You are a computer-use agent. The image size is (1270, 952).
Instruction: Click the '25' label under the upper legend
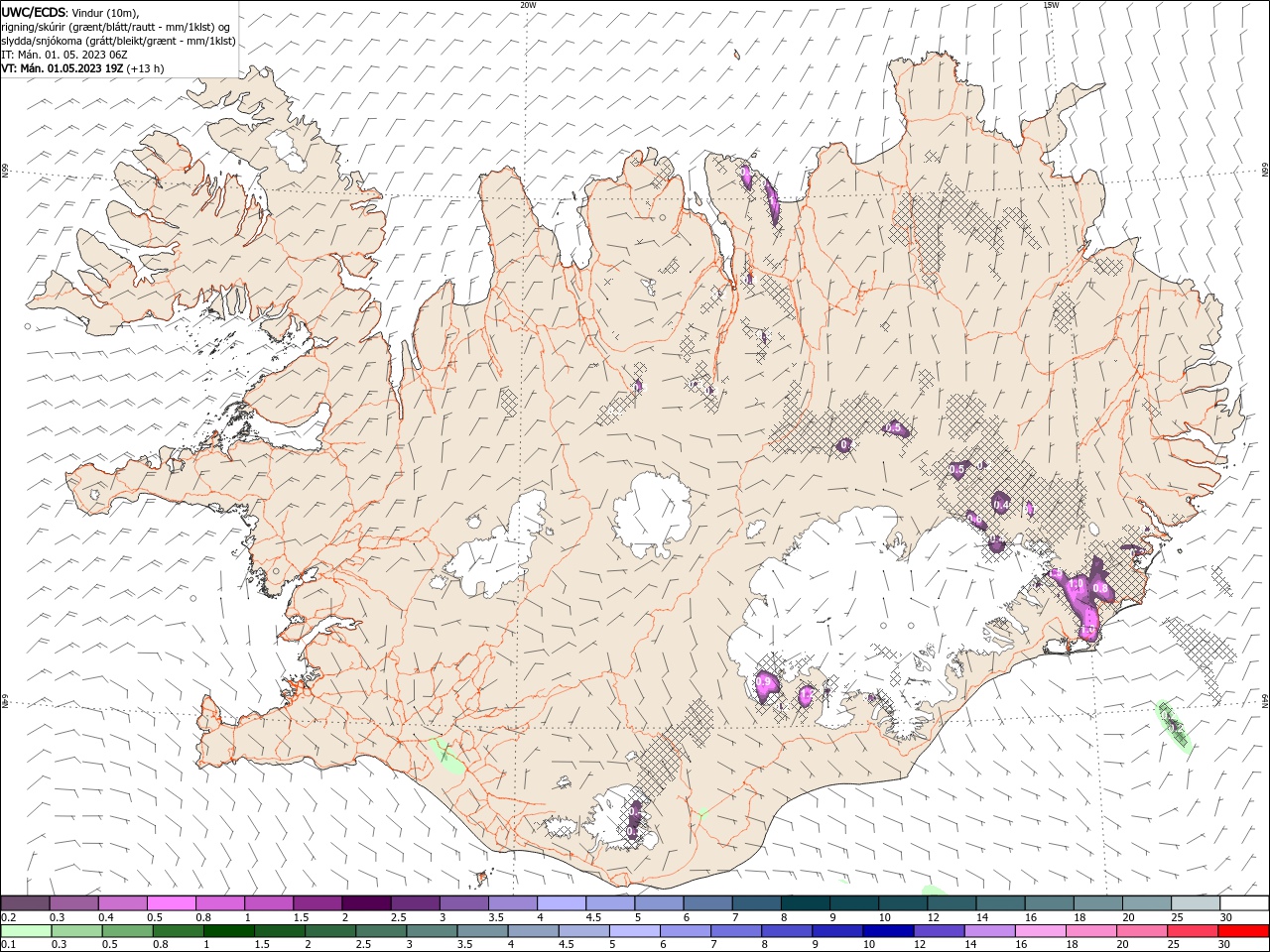[x=1176, y=917]
